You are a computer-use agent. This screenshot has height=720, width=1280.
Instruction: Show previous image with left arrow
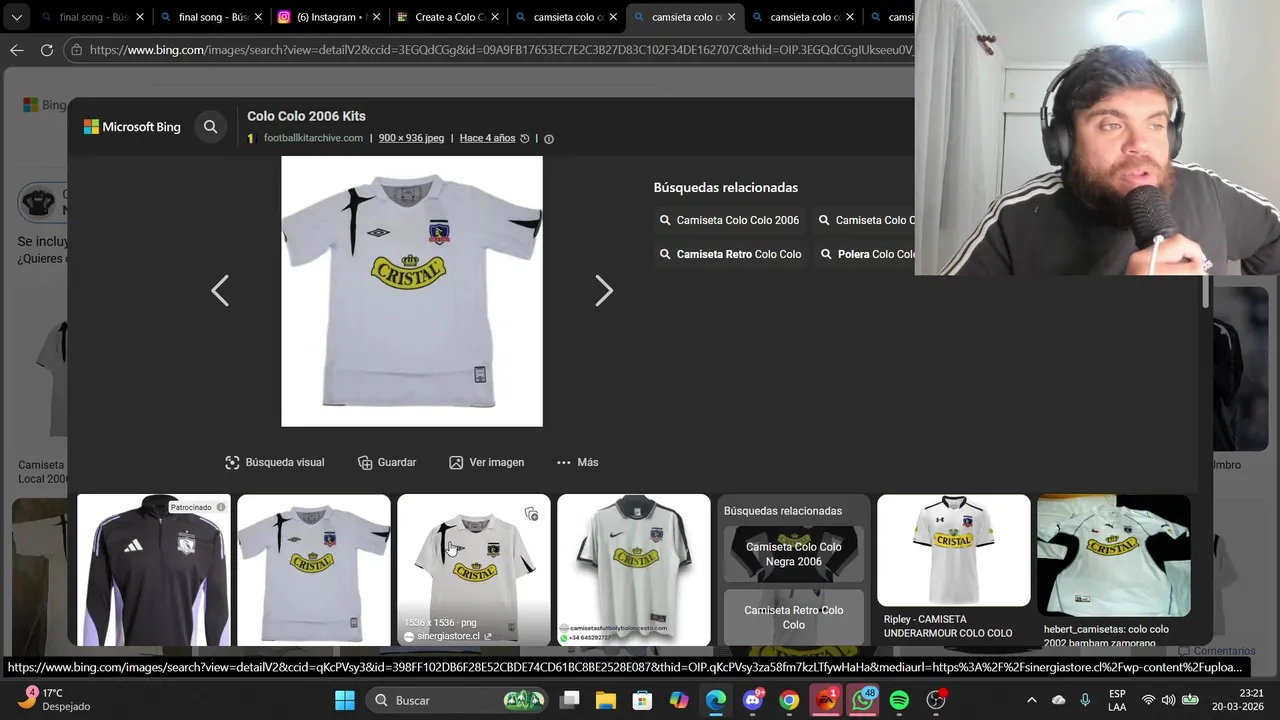(220, 291)
